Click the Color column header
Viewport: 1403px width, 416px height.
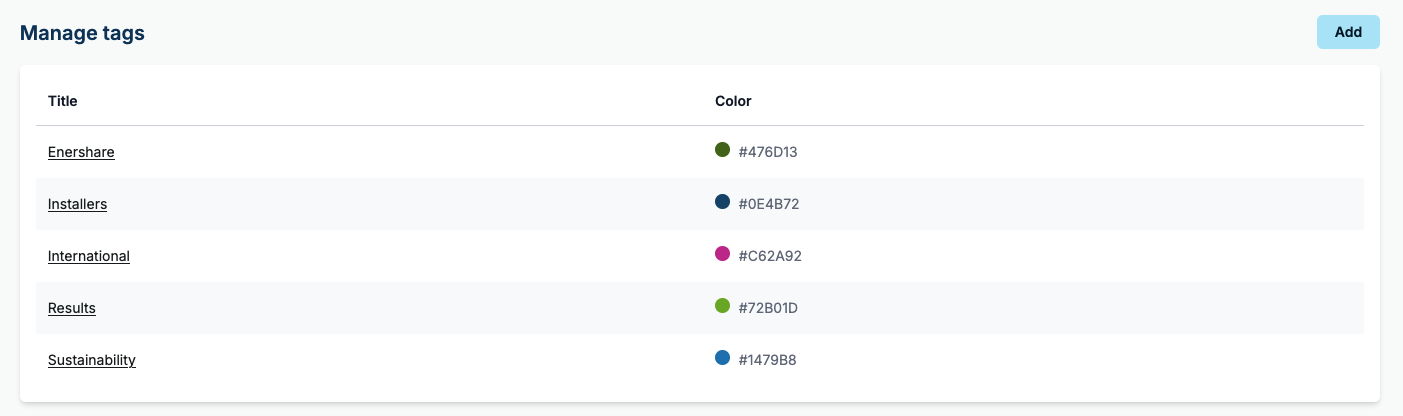click(x=733, y=101)
